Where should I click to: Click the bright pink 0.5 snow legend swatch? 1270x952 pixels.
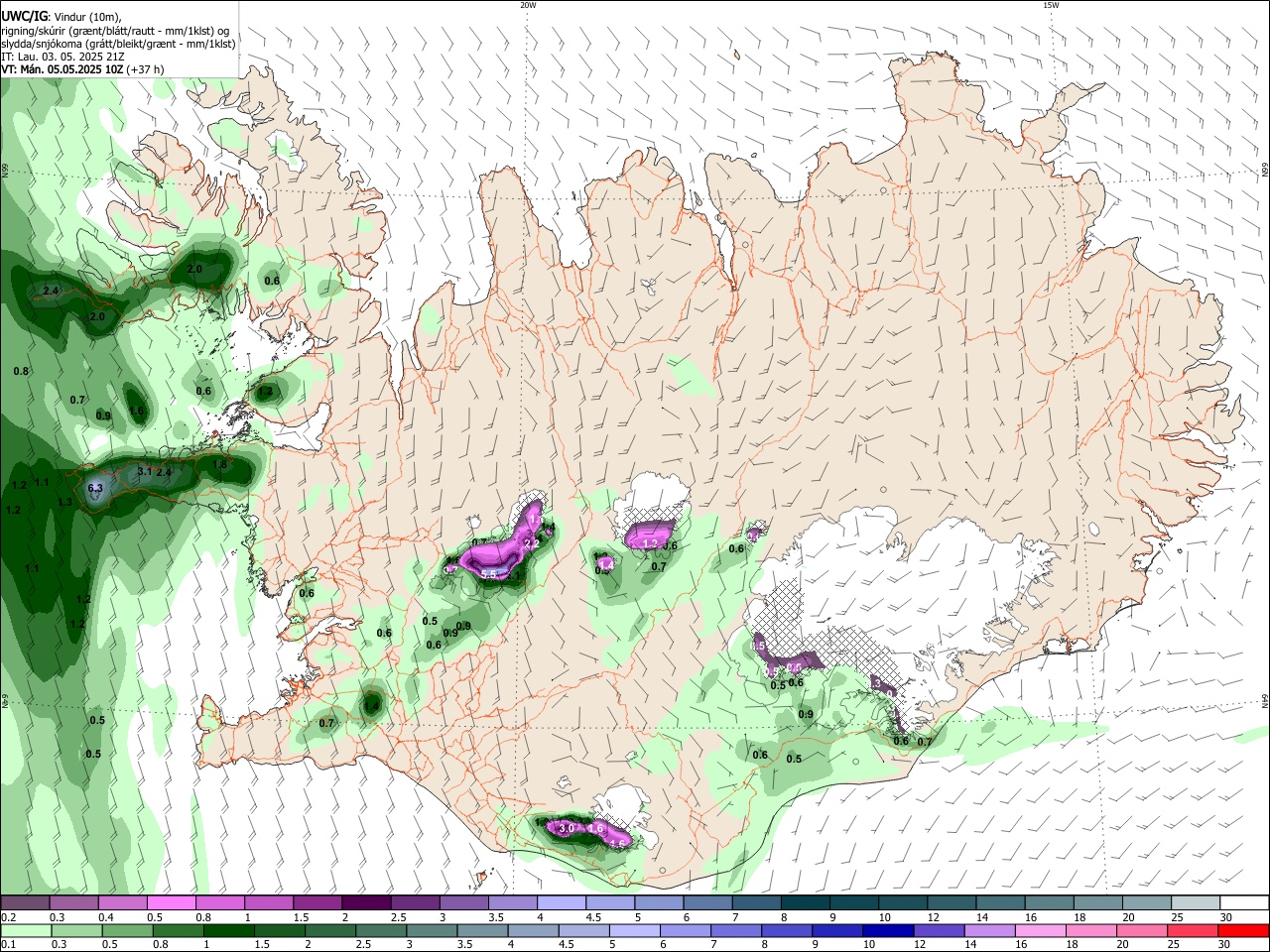coord(171,903)
